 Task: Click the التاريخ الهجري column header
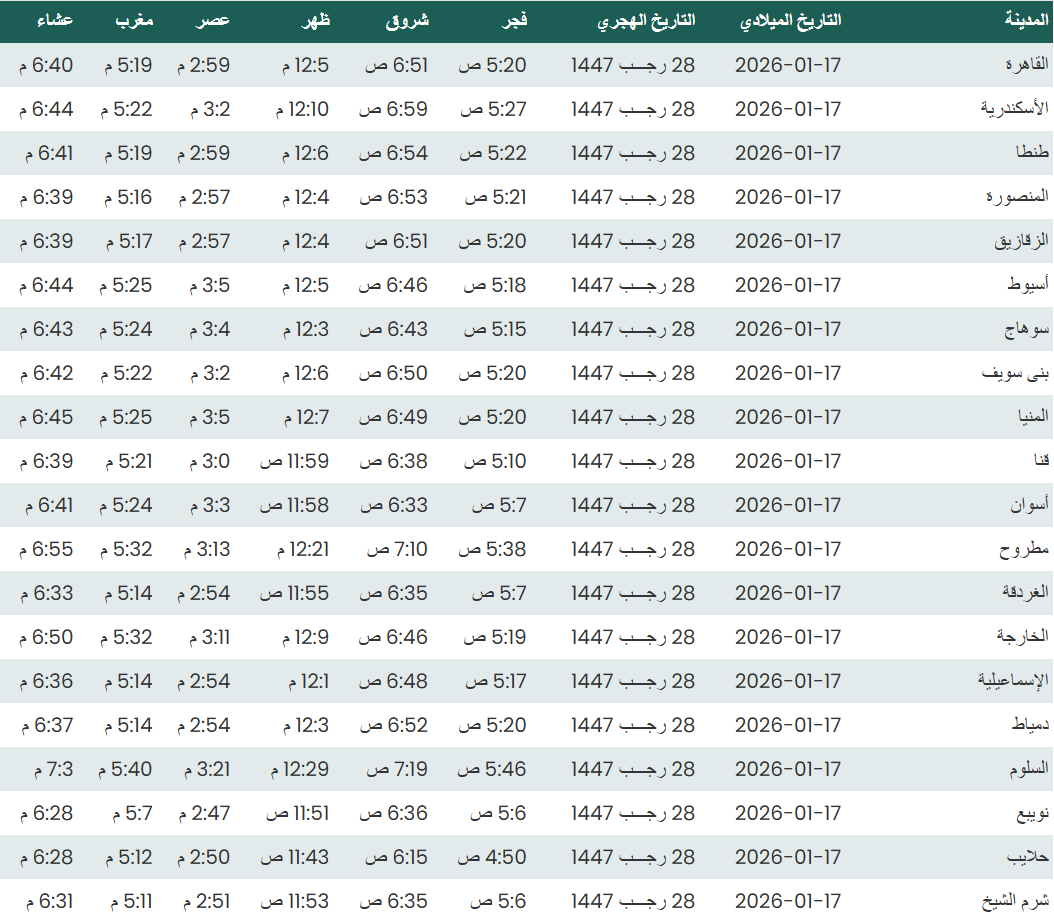(x=647, y=21)
